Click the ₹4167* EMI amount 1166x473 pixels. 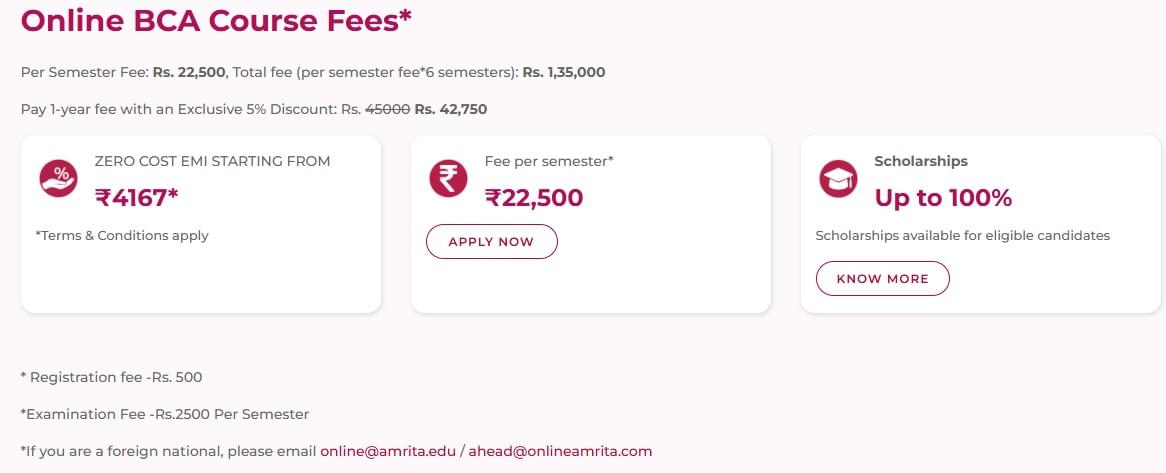(x=136, y=198)
